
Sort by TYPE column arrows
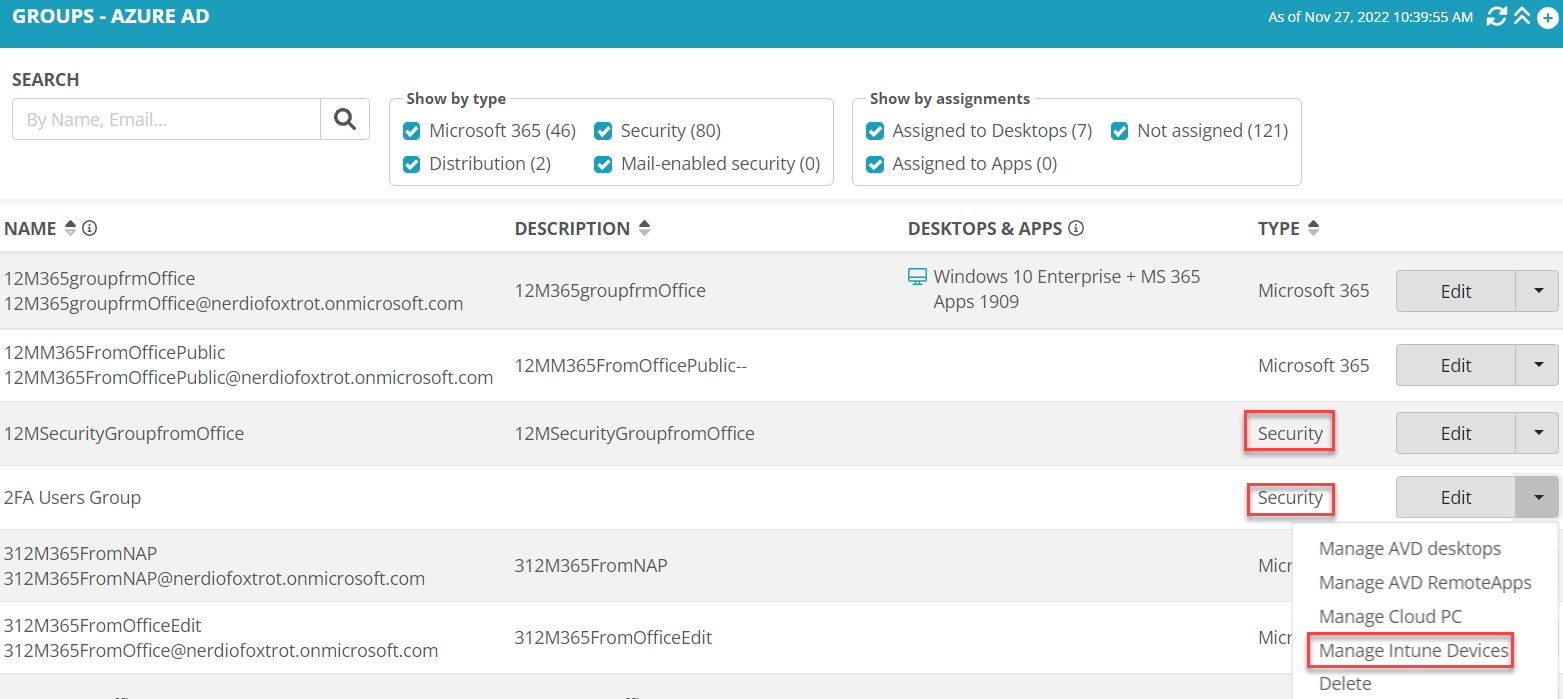point(1313,229)
